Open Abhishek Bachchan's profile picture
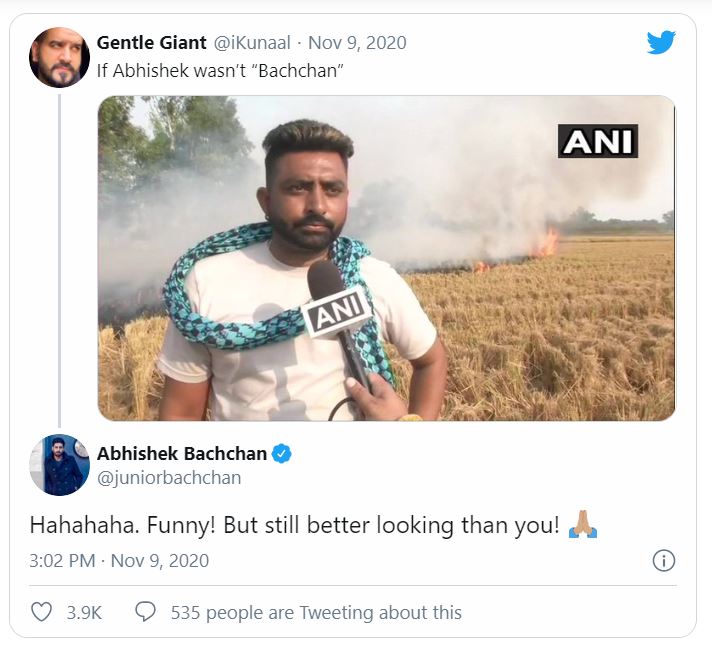Image resolution: width=712 pixels, height=650 pixels. point(59,465)
